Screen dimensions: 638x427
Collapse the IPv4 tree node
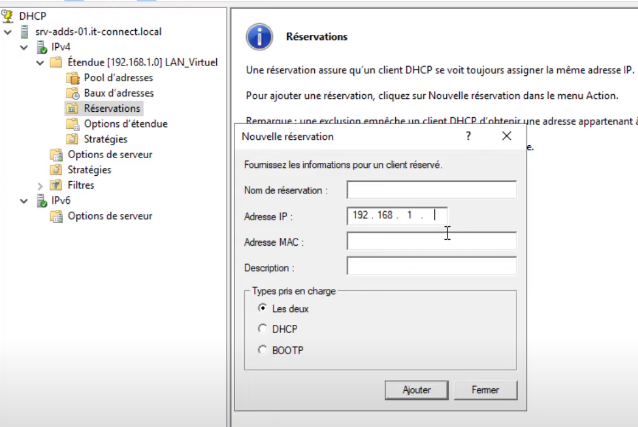click(x=24, y=47)
